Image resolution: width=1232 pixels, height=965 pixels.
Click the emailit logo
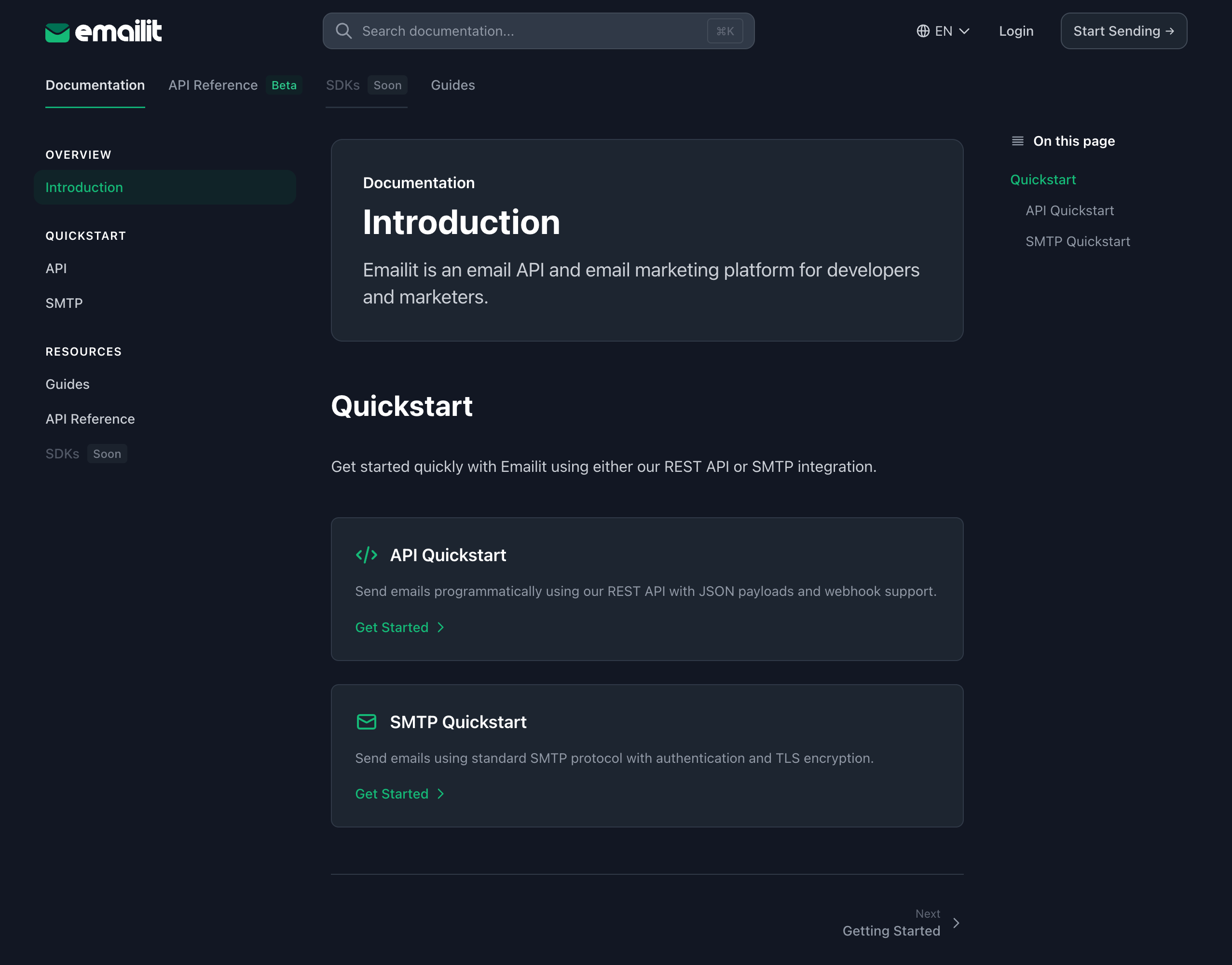click(x=103, y=31)
